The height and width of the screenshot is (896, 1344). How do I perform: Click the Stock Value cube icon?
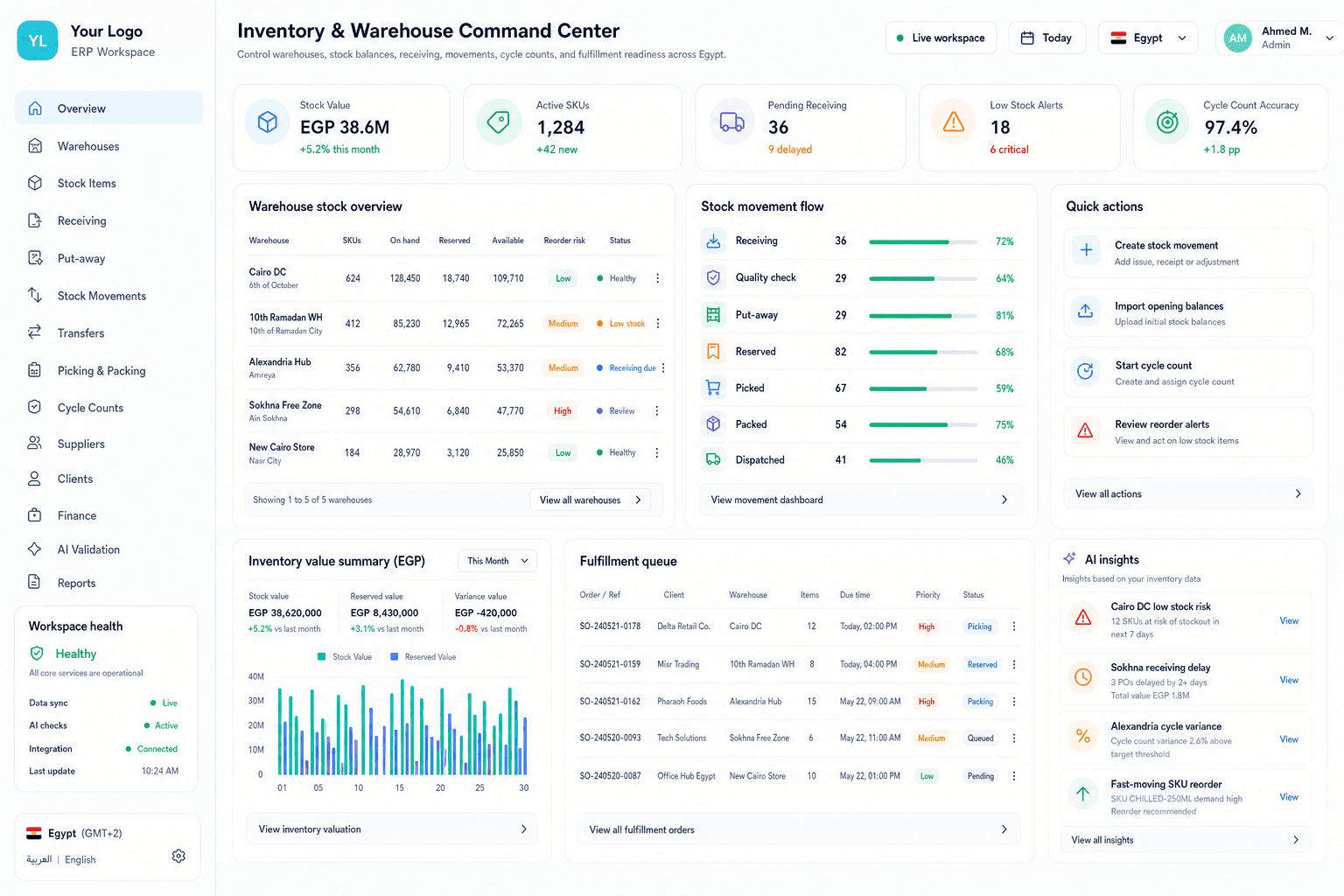[x=268, y=122]
